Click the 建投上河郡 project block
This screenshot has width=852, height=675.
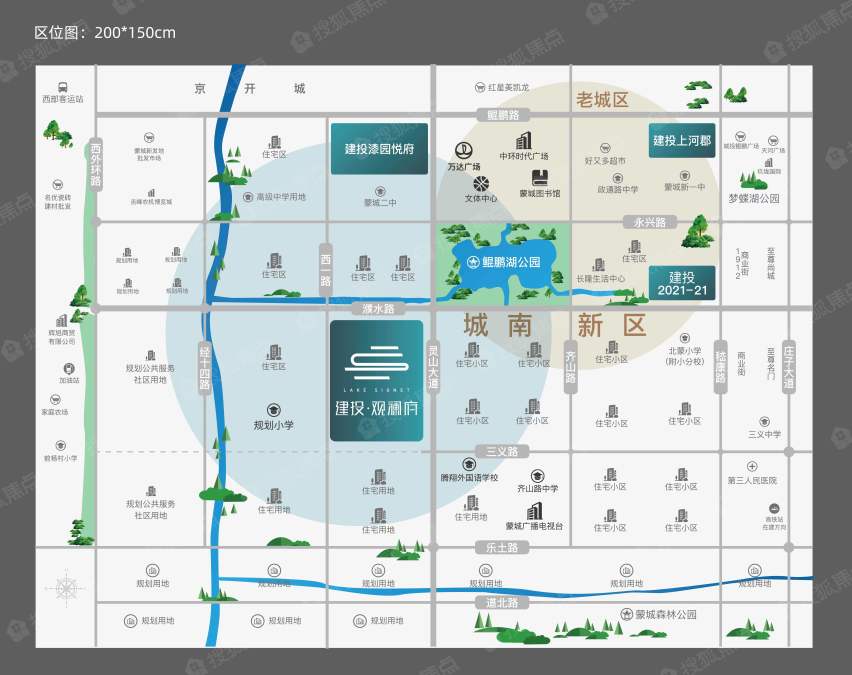[x=682, y=141]
